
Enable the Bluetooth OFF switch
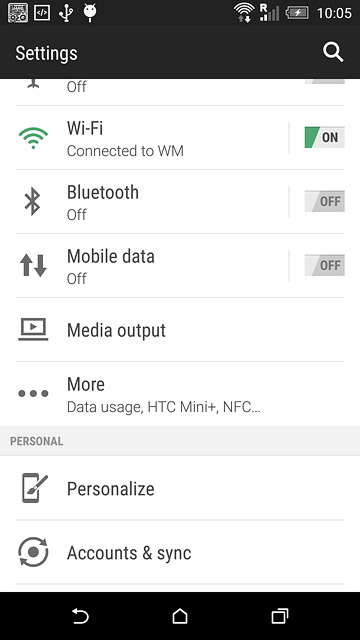[x=324, y=201]
